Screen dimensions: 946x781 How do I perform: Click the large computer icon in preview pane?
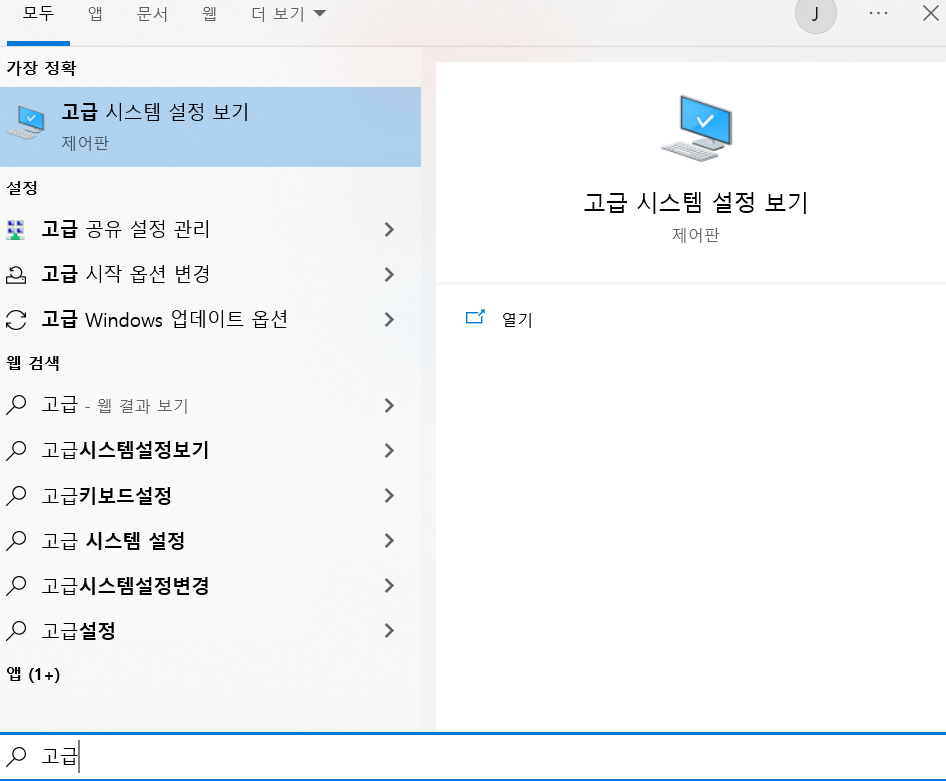pos(696,128)
